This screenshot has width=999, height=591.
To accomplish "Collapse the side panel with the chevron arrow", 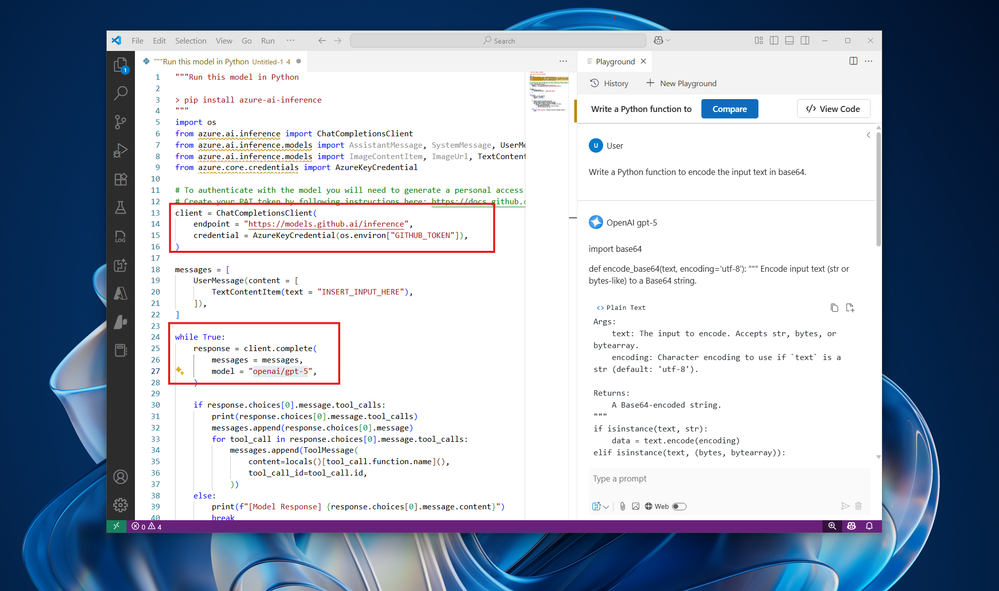I will [868, 135].
